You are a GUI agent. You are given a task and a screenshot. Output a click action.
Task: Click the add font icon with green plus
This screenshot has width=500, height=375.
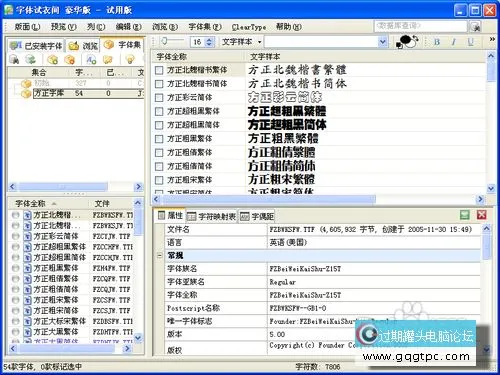[91, 60]
